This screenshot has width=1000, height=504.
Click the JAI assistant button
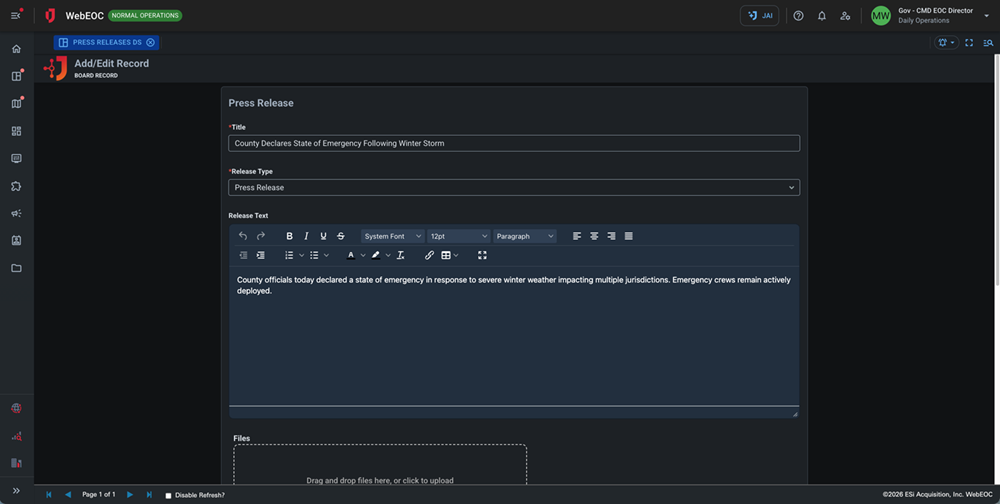pos(759,16)
